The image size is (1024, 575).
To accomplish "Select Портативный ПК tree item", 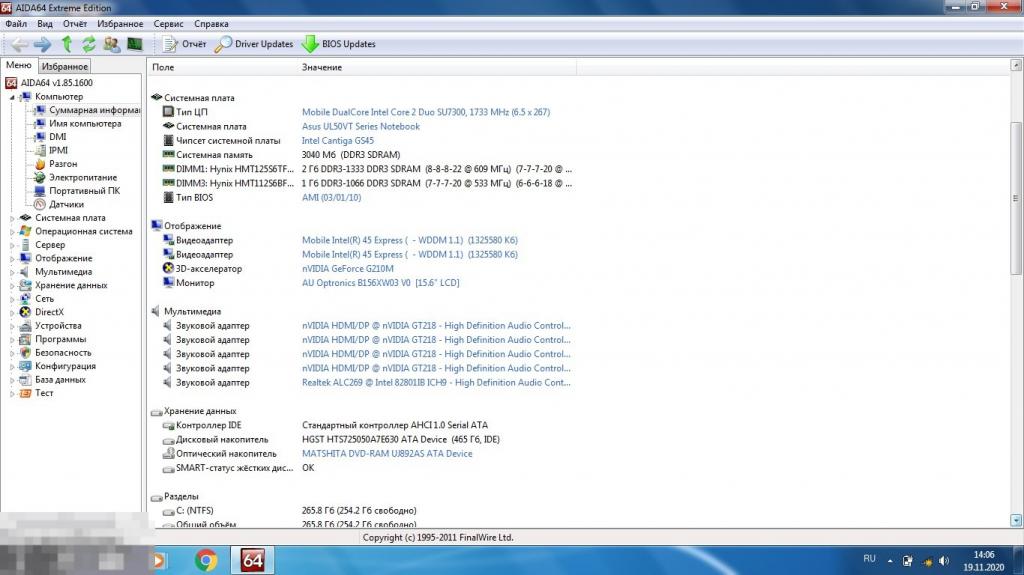I will click(x=84, y=191).
